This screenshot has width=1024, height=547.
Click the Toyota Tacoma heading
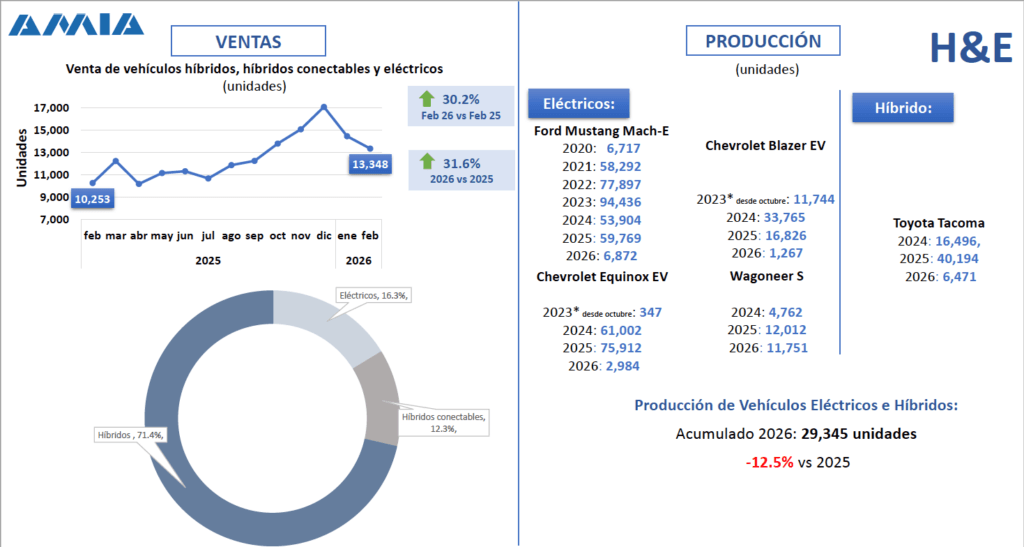pyautogui.click(x=938, y=223)
